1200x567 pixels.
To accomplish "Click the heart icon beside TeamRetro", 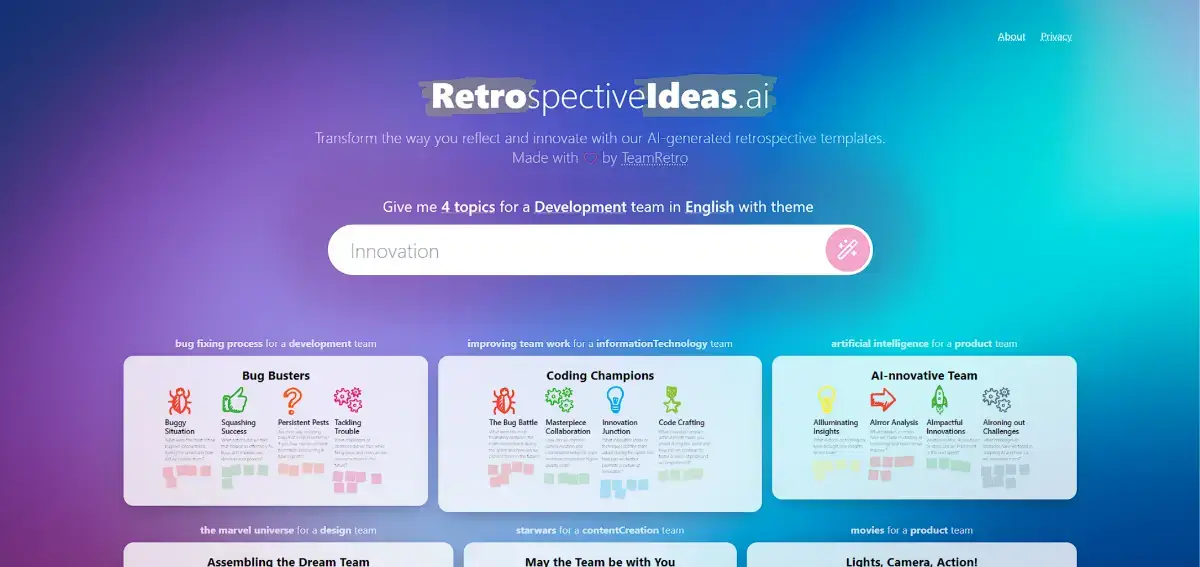I will click(590, 158).
